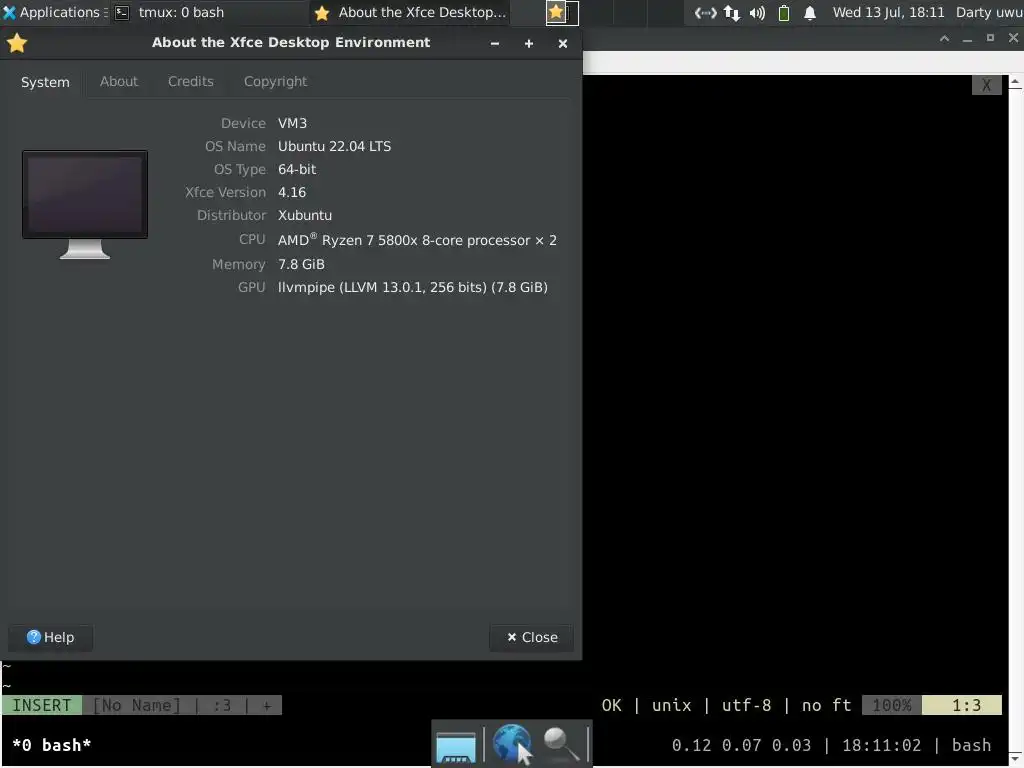The width and height of the screenshot is (1024, 768).
Task: Launch the web browser globe dock icon
Action: pyautogui.click(x=511, y=743)
